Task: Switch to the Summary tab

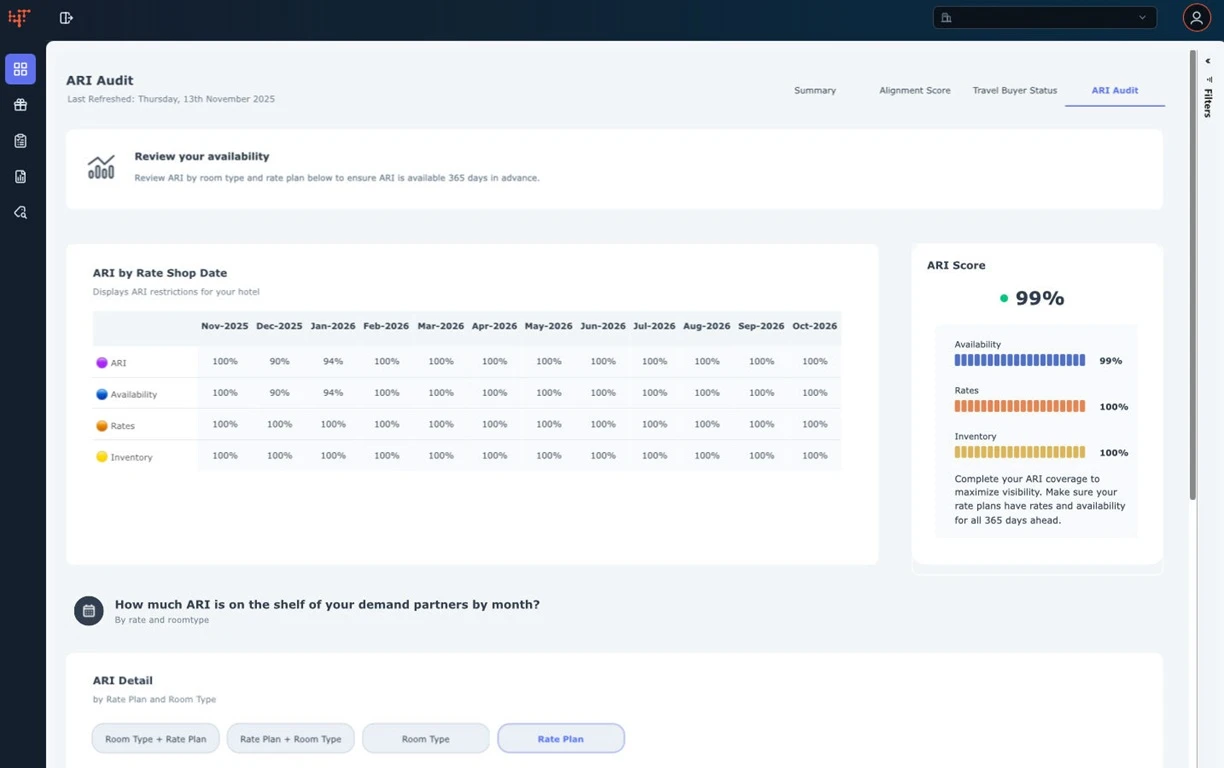Action: [x=815, y=90]
